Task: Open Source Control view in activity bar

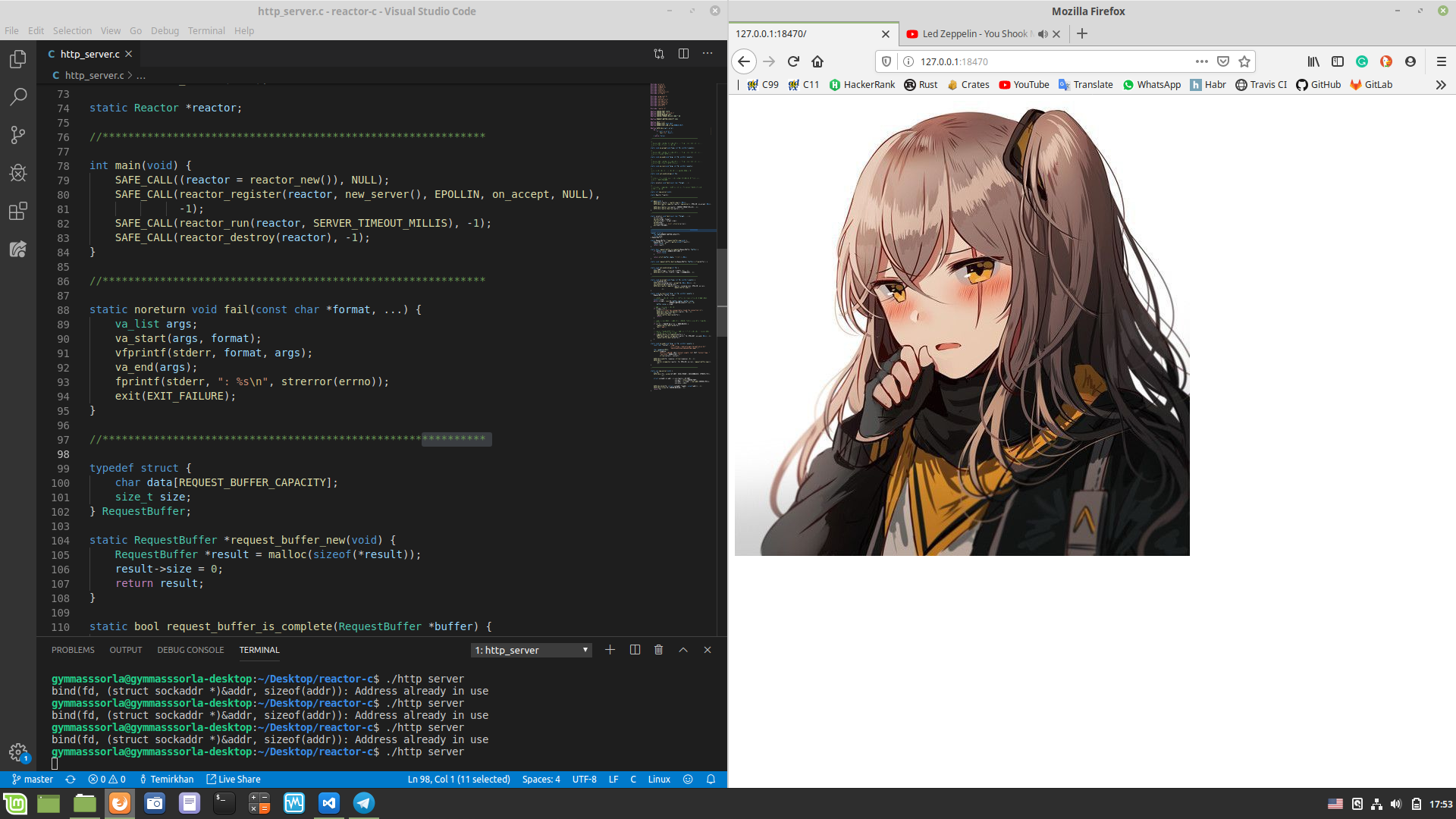Action: [18, 135]
